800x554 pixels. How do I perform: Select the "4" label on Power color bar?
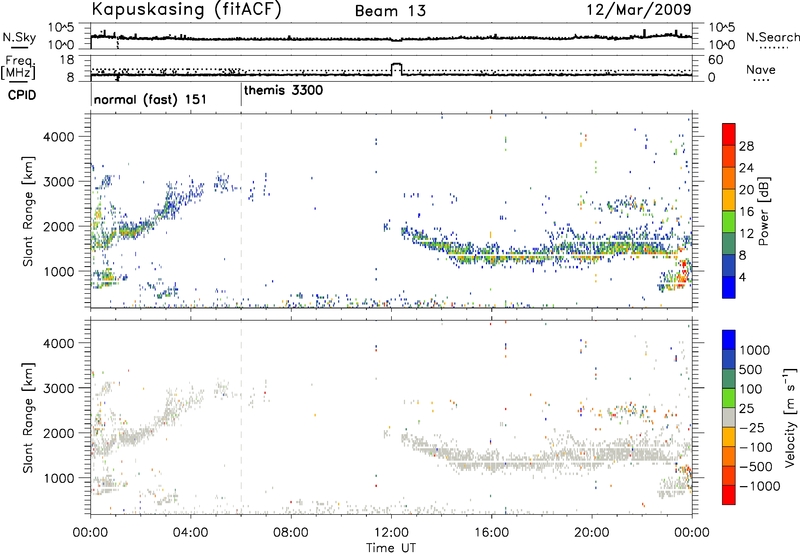pos(742,277)
